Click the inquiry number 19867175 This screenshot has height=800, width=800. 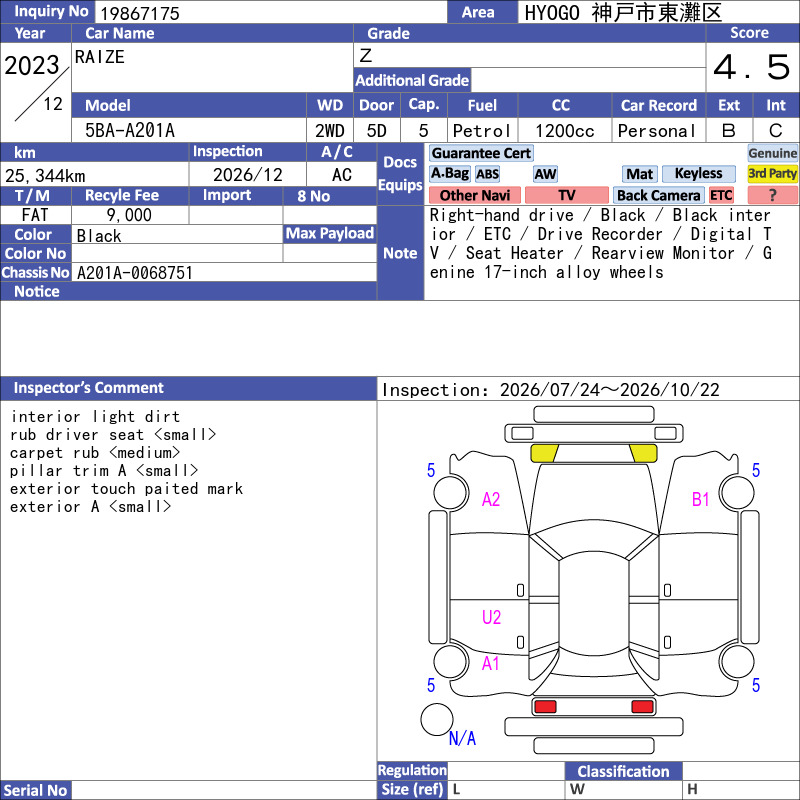pos(140,13)
